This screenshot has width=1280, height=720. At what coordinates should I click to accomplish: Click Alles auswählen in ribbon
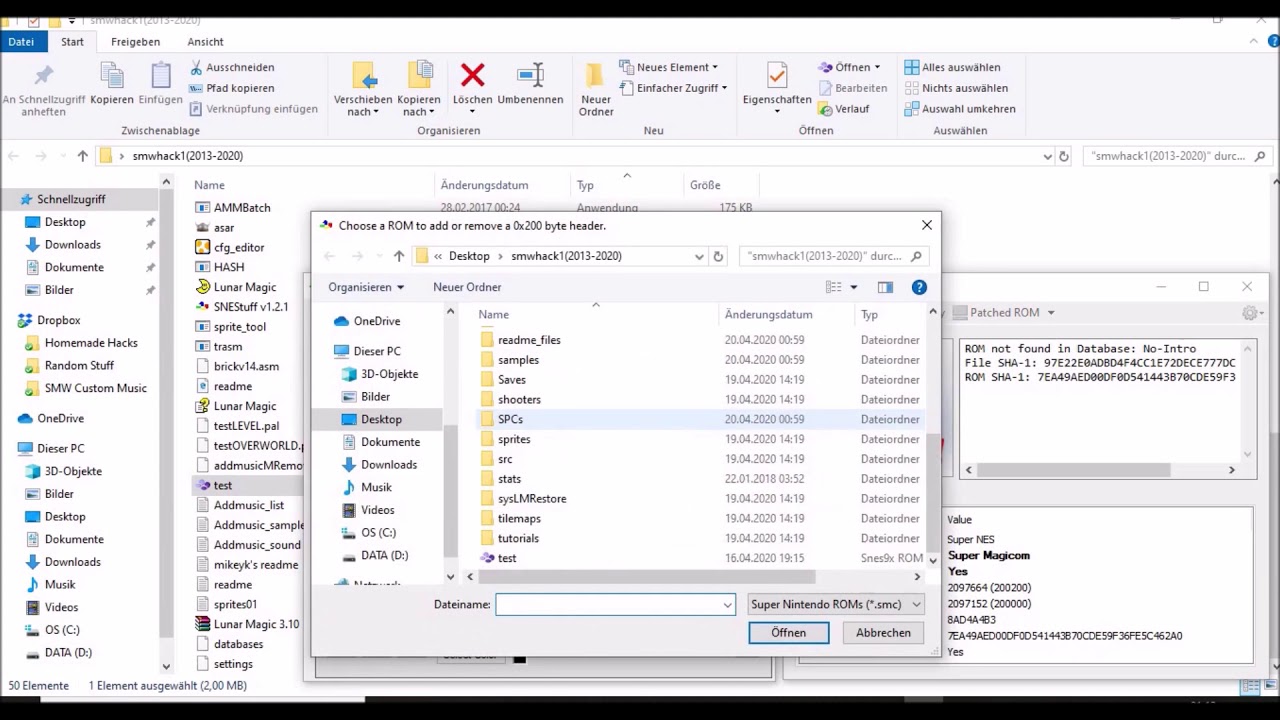(x=952, y=67)
